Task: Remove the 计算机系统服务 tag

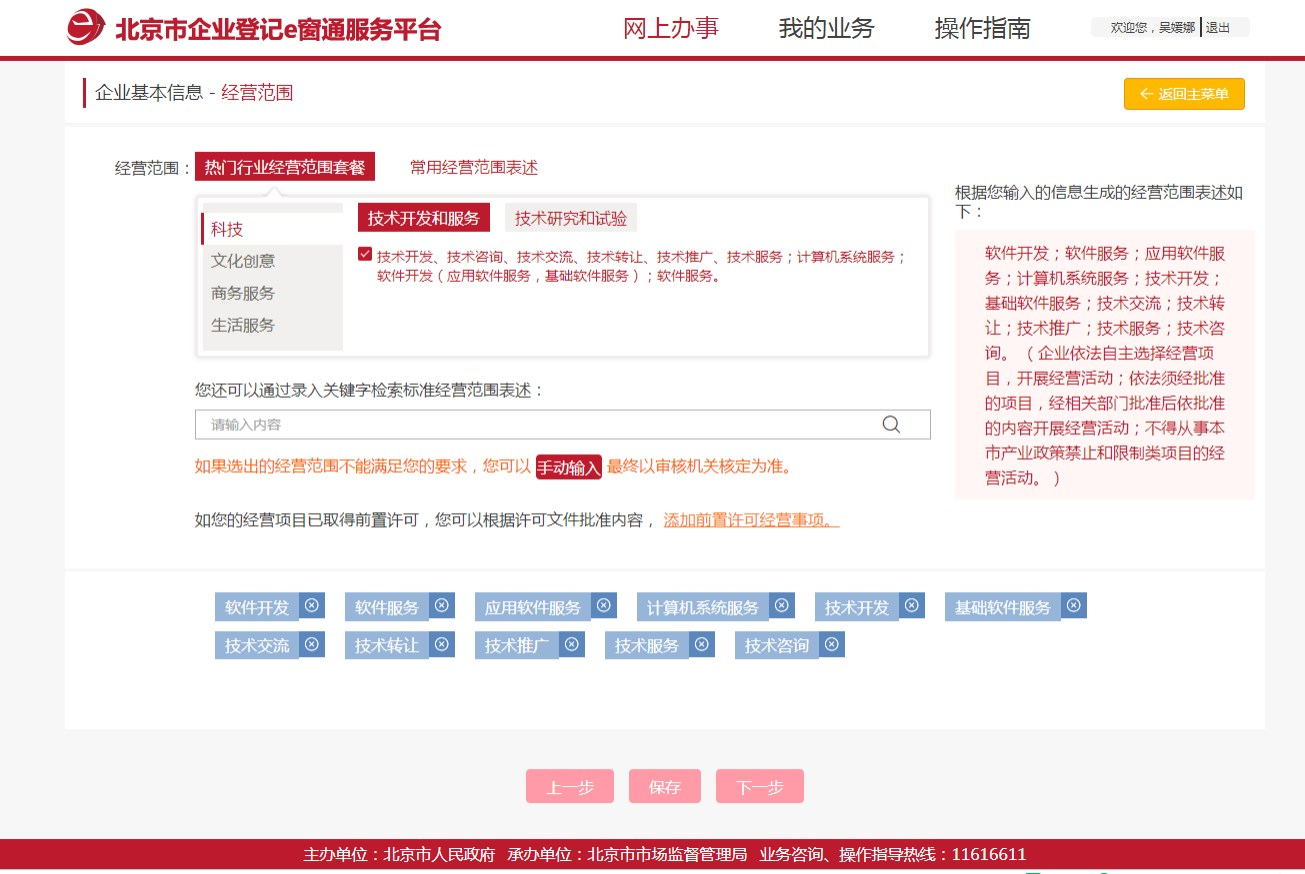Action: (782, 606)
